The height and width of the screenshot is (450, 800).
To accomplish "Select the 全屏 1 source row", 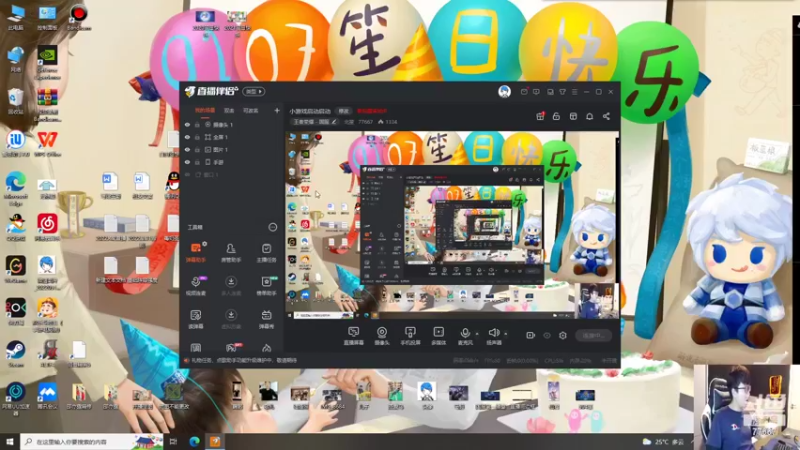I will [232, 137].
